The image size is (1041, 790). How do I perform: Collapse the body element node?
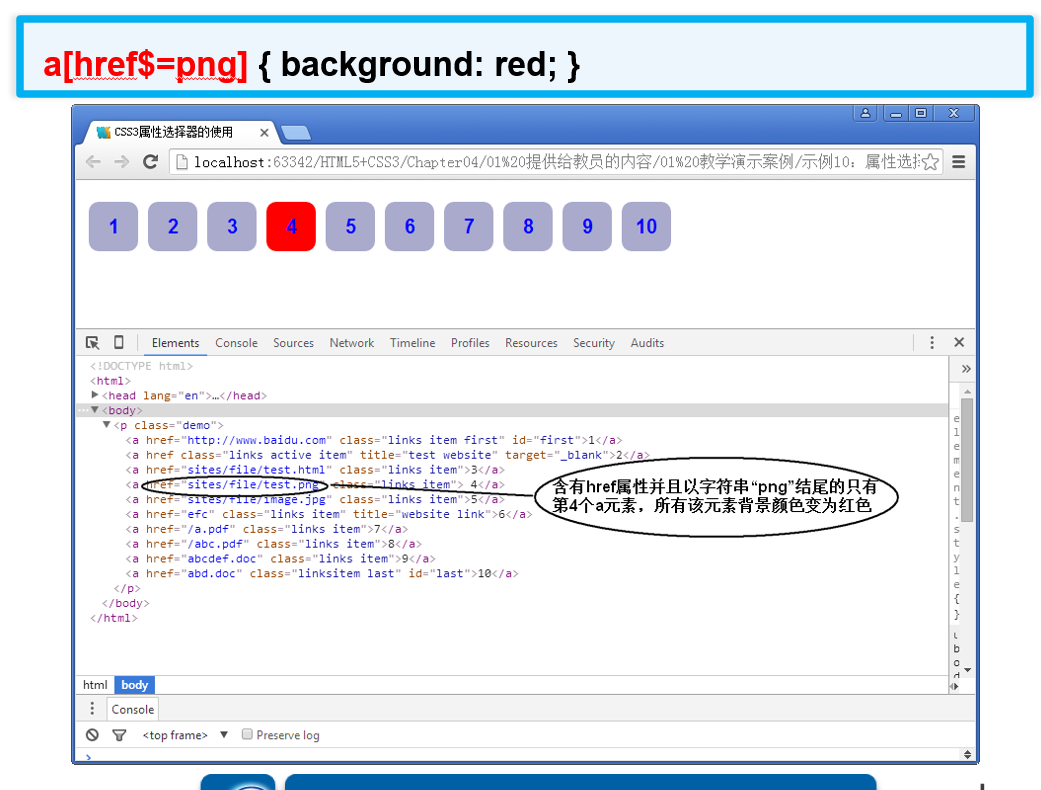pos(95,410)
